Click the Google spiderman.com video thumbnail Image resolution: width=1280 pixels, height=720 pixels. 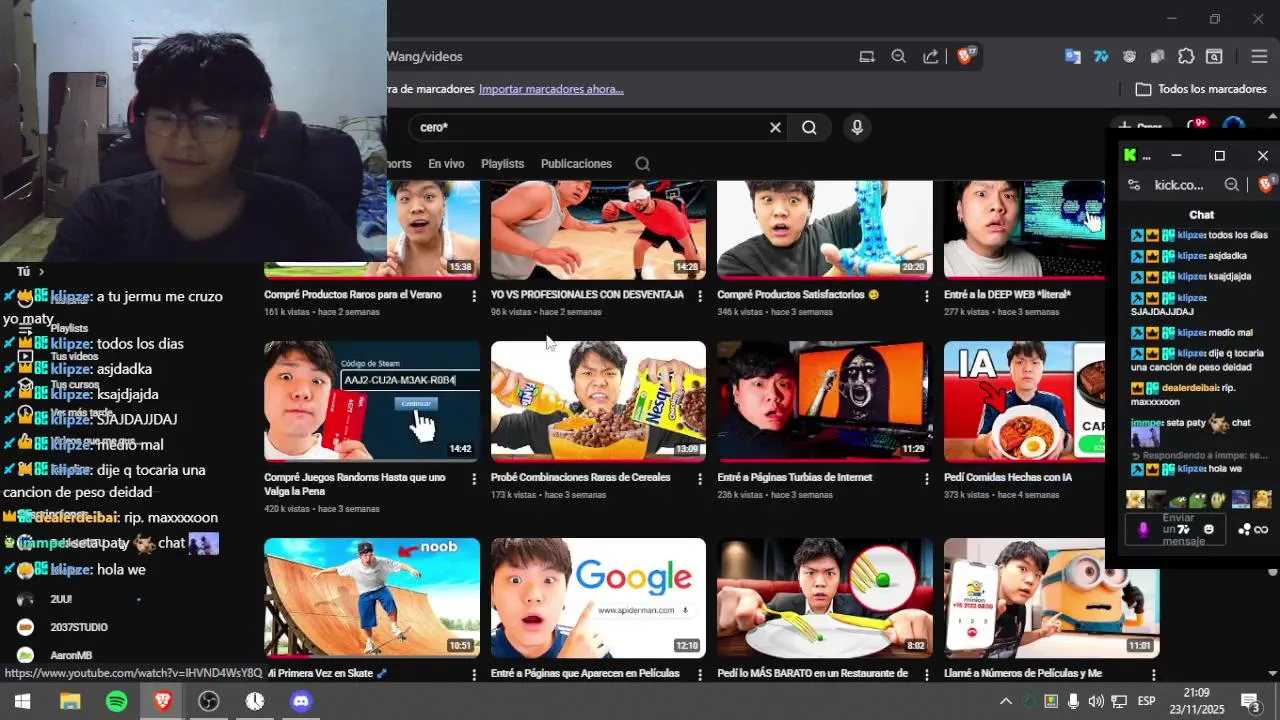598,597
